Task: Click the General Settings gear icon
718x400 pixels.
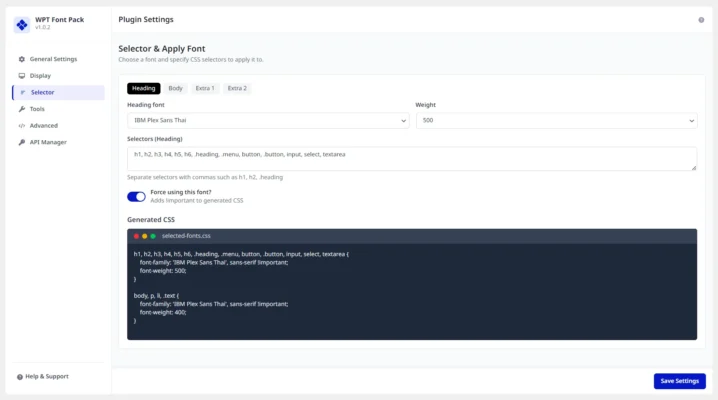Action: point(22,59)
